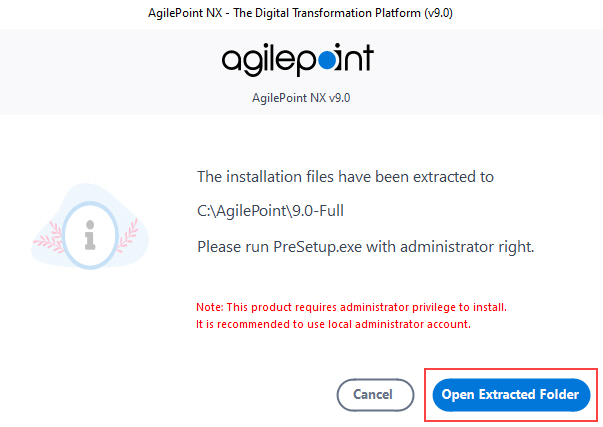The height and width of the screenshot is (427, 603).
Task: Click the C:\AgilePoint\9.0-Full path
Action: [270, 211]
